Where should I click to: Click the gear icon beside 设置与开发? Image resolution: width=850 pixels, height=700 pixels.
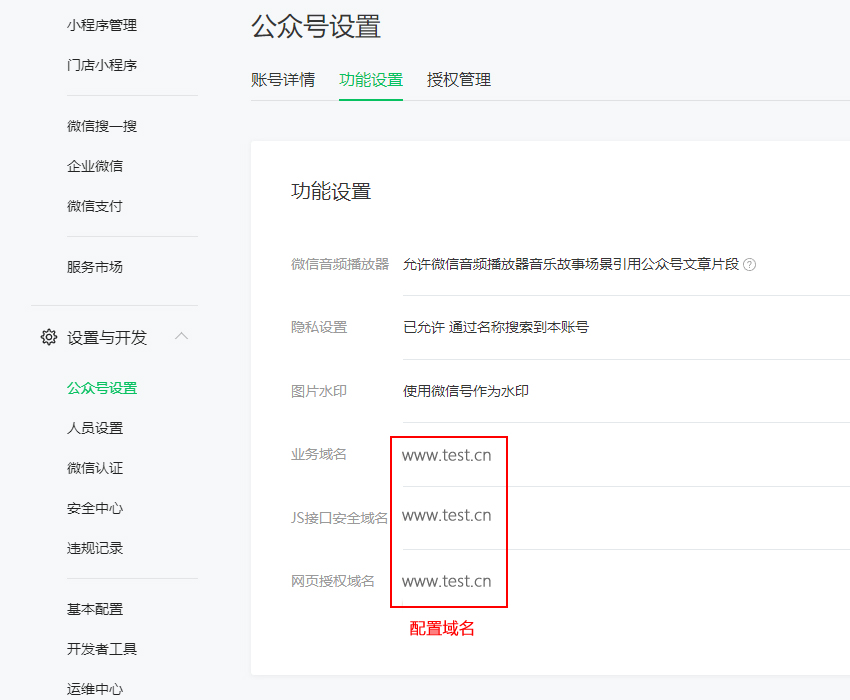pyautogui.click(x=48, y=337)
